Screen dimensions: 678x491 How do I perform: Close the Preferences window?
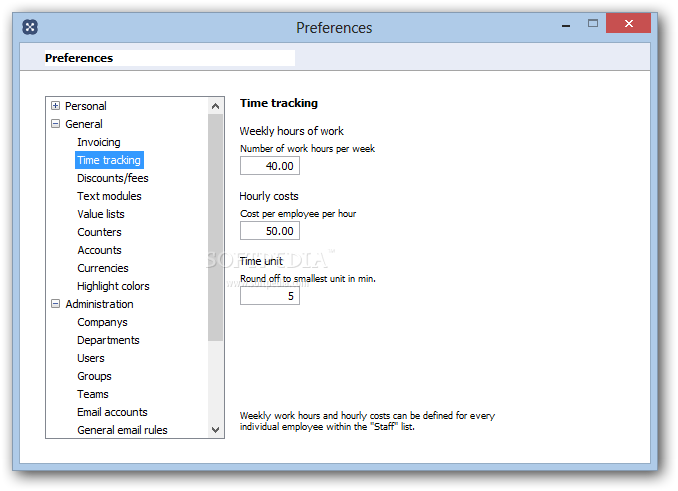[x=628, y=23]
